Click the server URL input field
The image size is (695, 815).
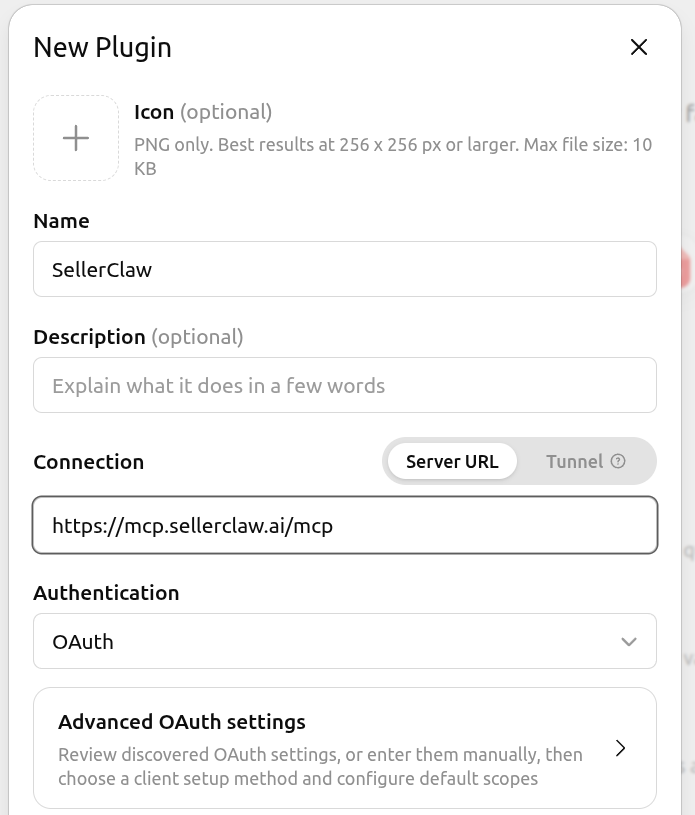tap(345, 525)
